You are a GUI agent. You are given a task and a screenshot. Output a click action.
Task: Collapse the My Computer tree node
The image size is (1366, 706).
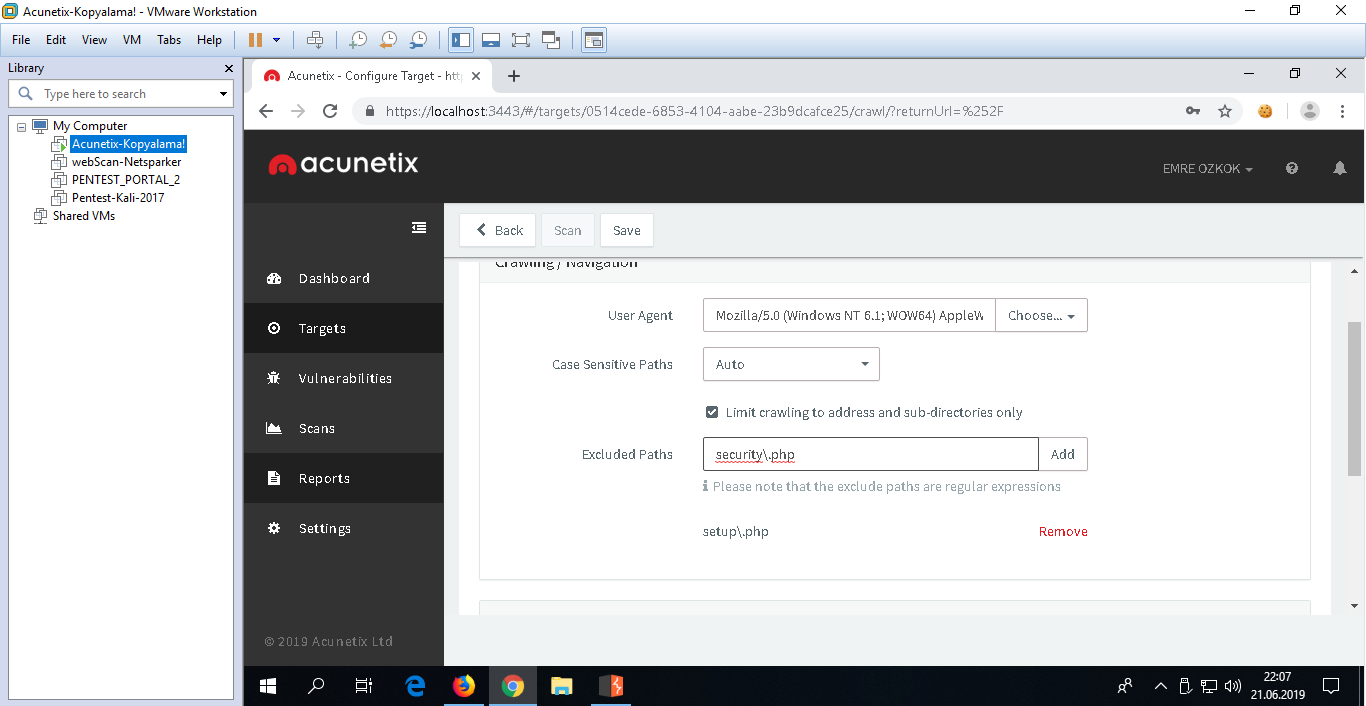tap(21, 126)
